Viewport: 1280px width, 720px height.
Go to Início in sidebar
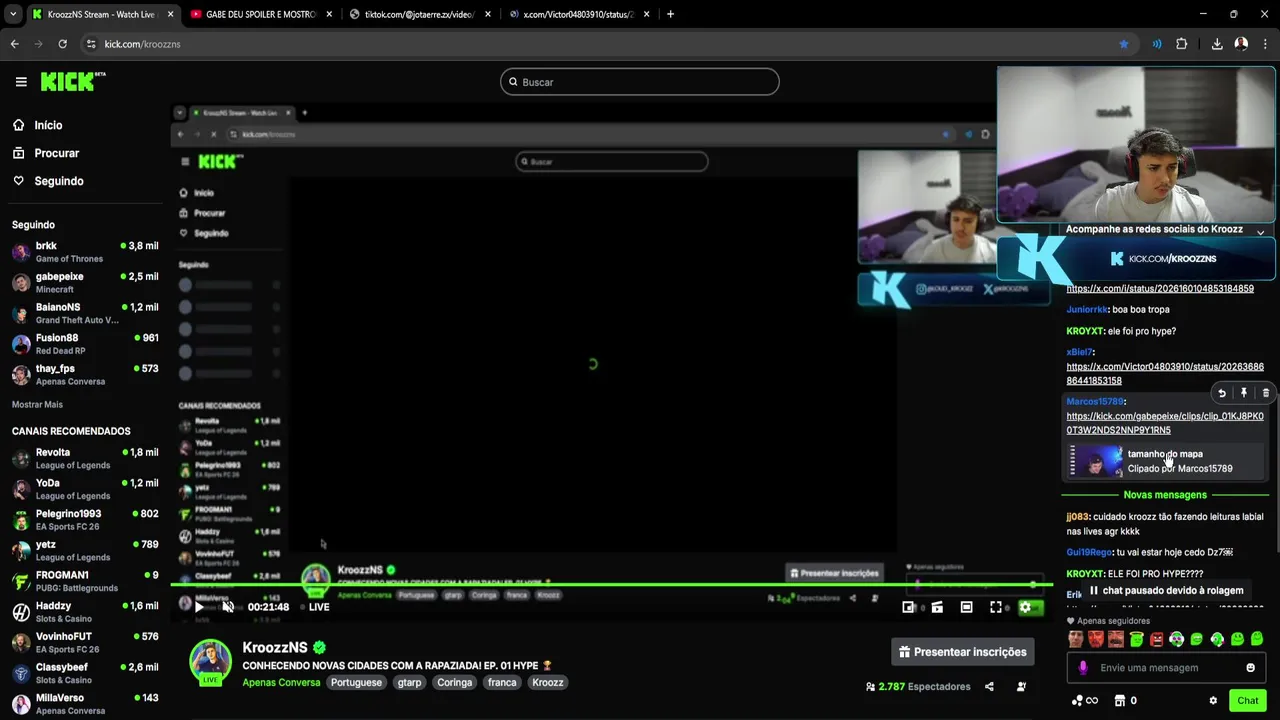coord(38,125)
